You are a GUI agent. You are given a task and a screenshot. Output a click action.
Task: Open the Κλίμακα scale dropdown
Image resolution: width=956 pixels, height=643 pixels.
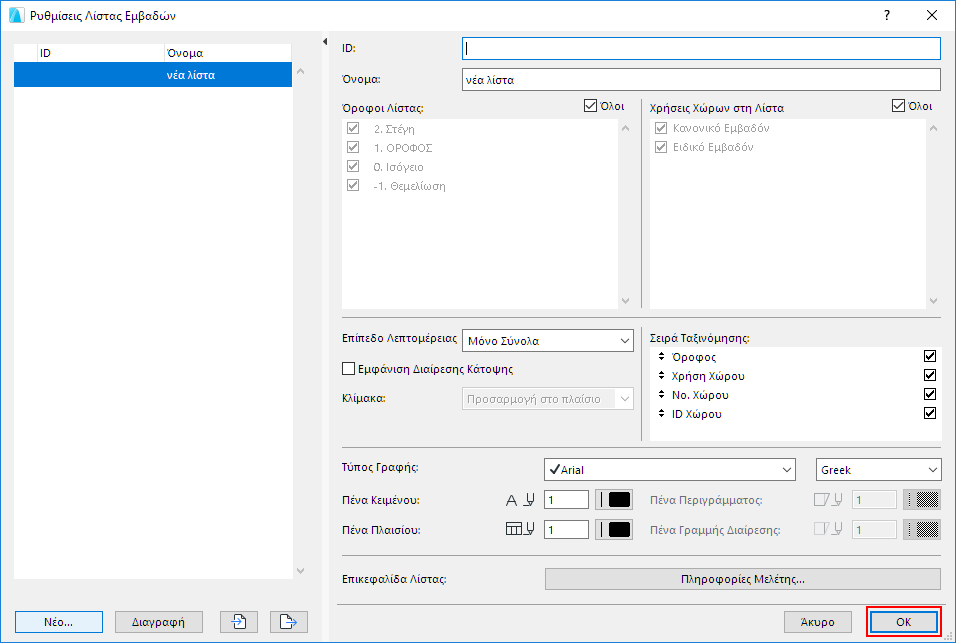[548, 399]
